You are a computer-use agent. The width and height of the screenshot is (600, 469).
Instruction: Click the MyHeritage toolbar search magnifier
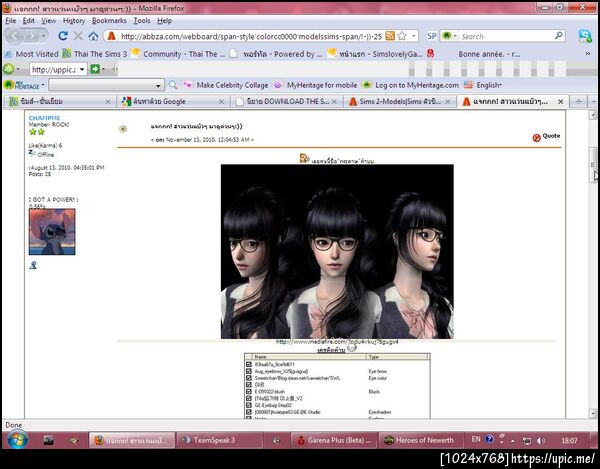[173, 85]
